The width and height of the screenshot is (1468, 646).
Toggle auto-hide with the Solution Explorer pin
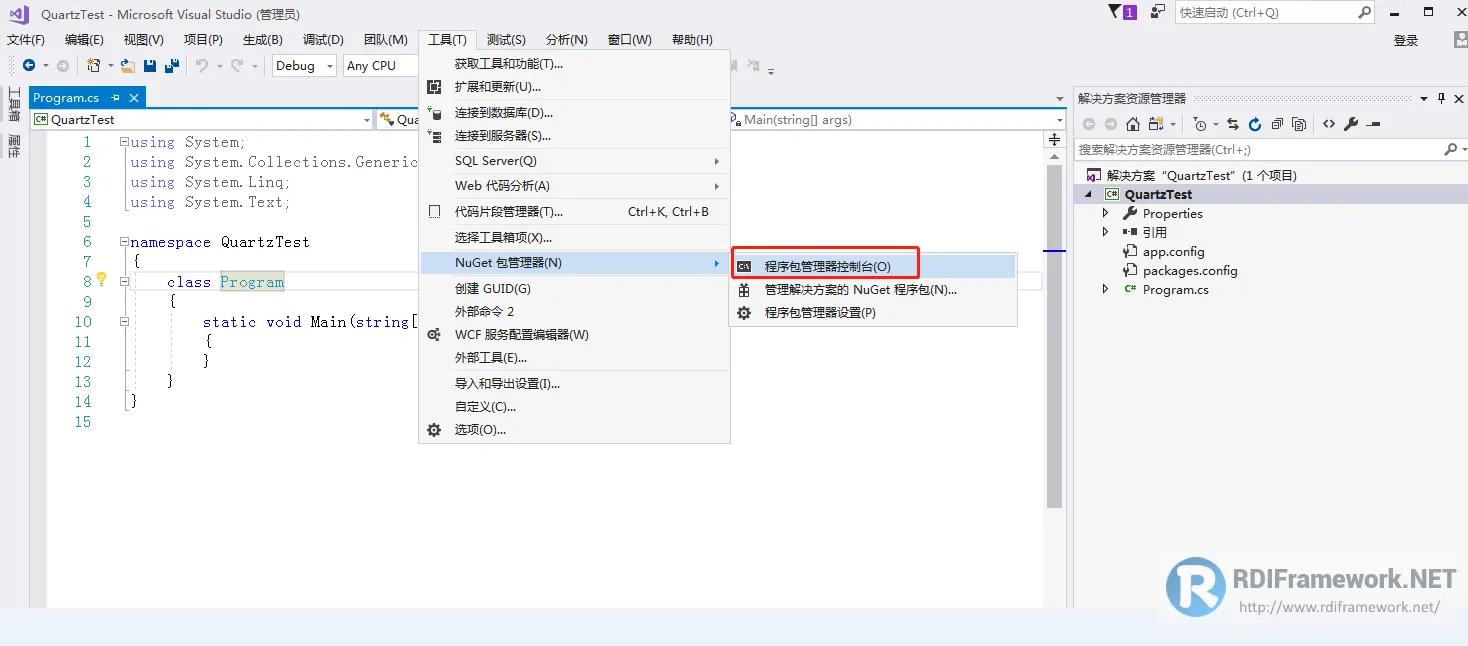[1441, 98]
